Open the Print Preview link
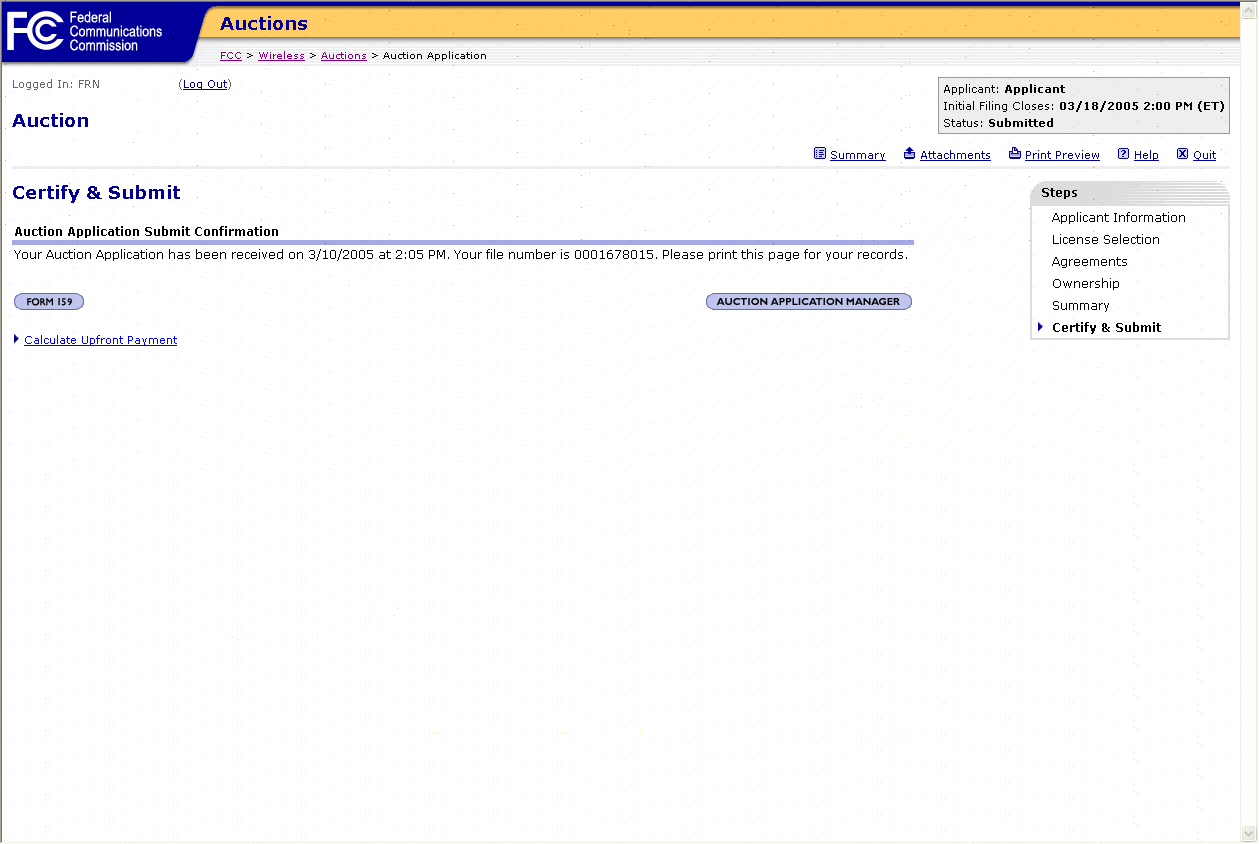This screenshot has width=1259, height=844. (x=1062, y=155)
